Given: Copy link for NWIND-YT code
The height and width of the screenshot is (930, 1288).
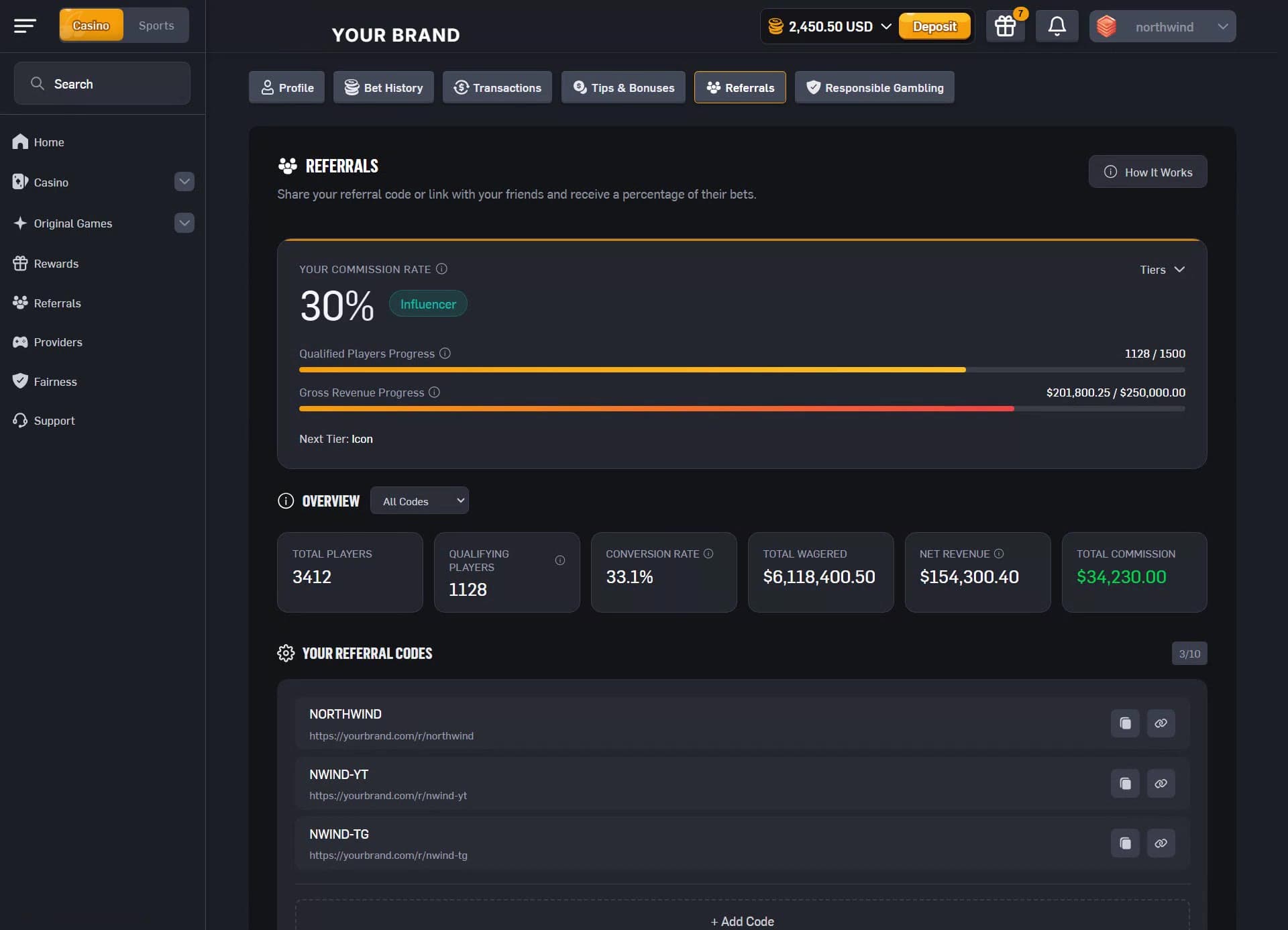Looking at the screenshot, I should (1161, 783).
